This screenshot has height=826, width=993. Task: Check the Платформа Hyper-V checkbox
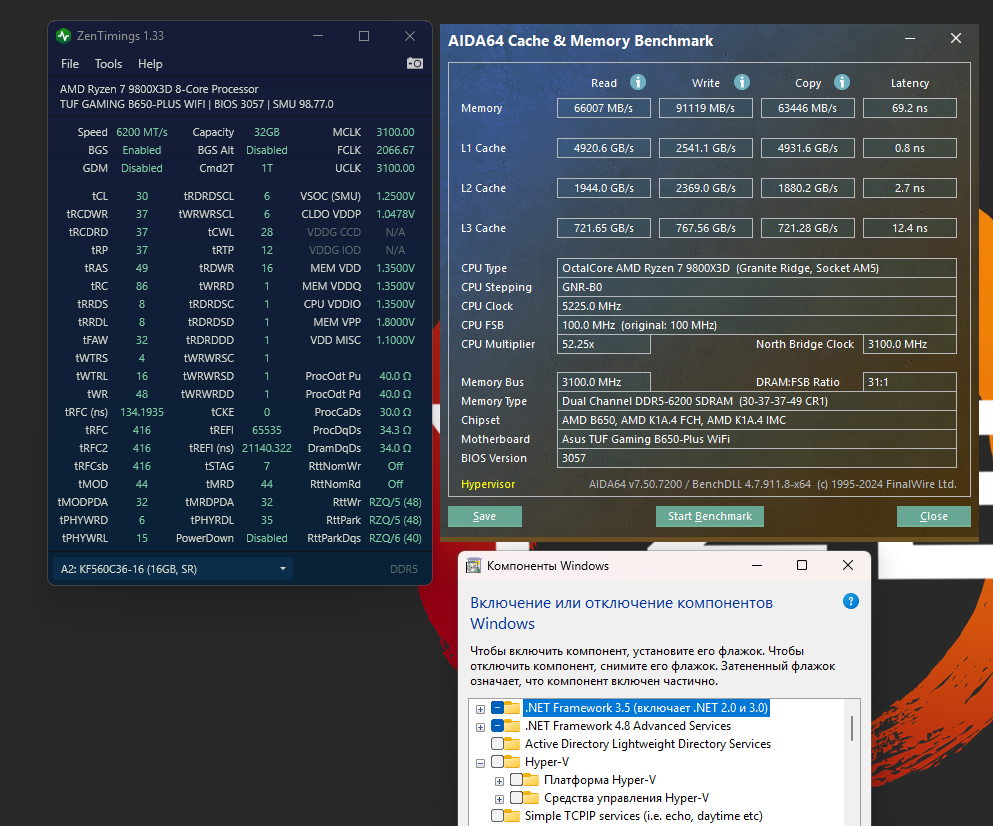(516, 780)
